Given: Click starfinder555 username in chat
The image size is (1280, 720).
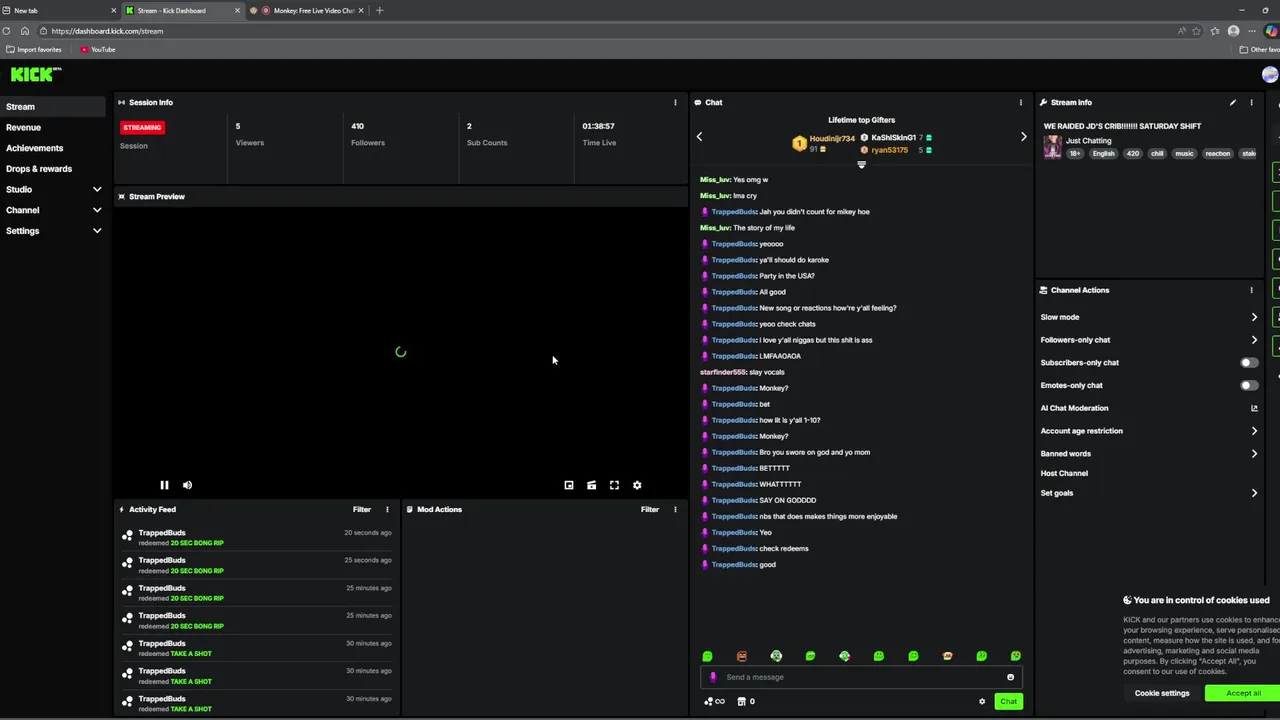Looking at the screenshot, I should [x=723, y=372].
